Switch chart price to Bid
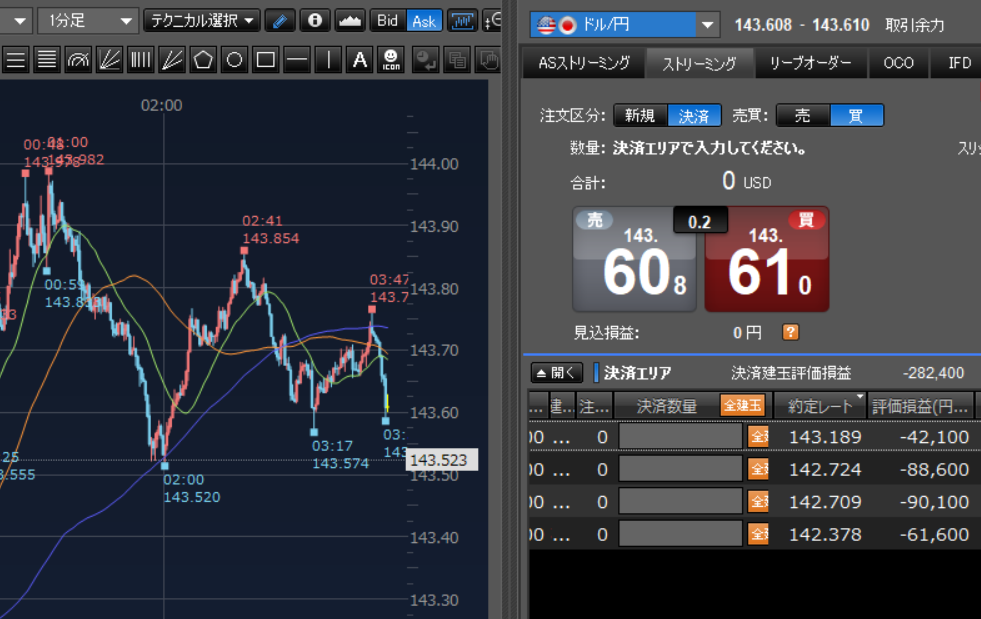Viewport: 981px width, 619px height. tap(388, 21)
